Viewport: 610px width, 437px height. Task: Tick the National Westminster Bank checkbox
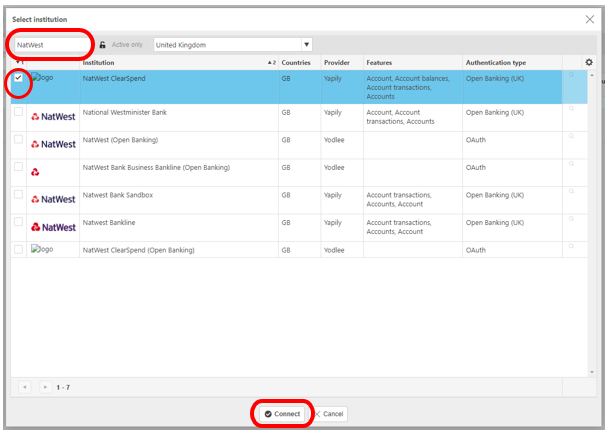pyautogui.click(x=19, y=113)
